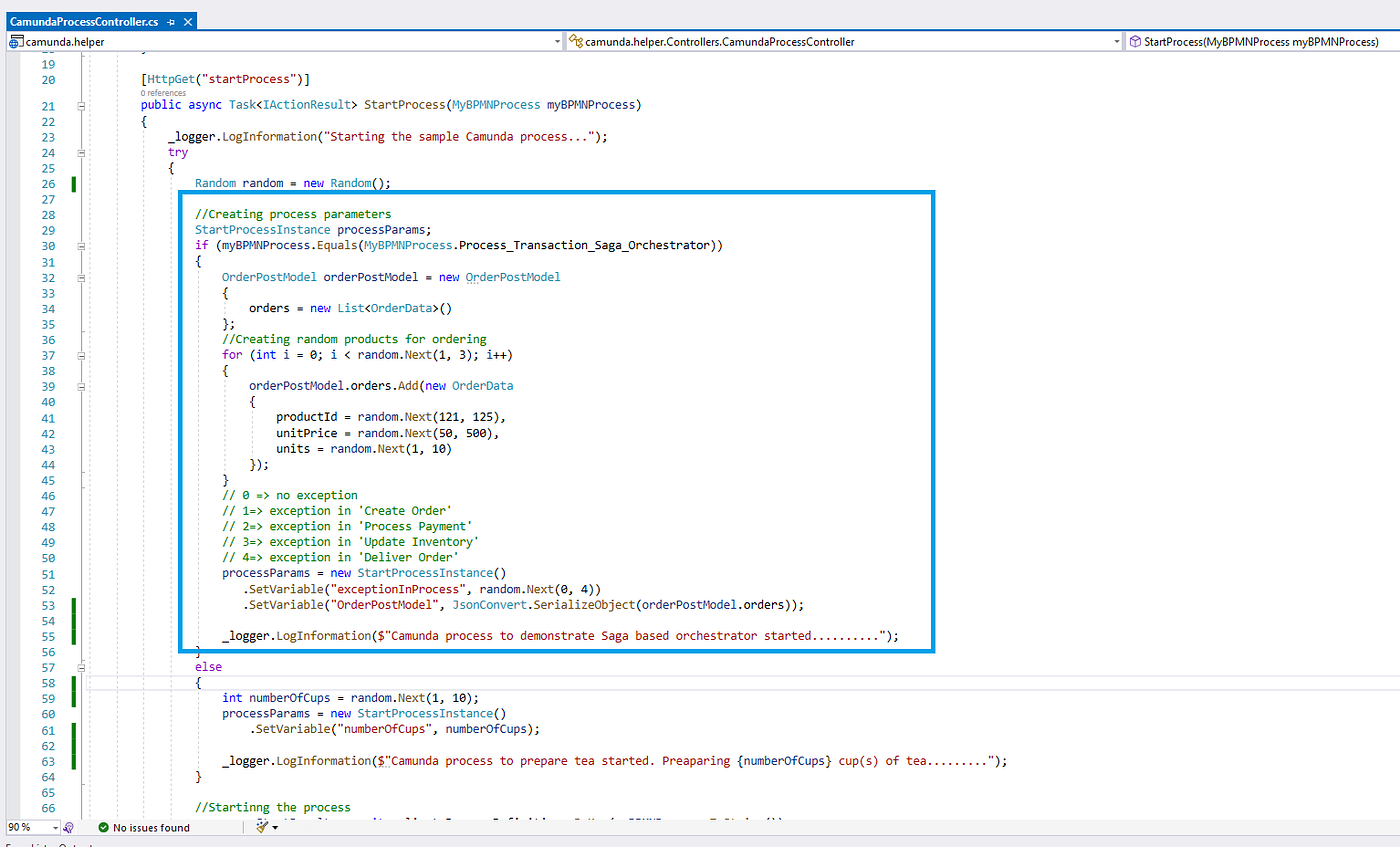This screenshot has width=1400, height=847.
Task: Open the 90 % zoom level dropdown
Action: tap(33, 828)
